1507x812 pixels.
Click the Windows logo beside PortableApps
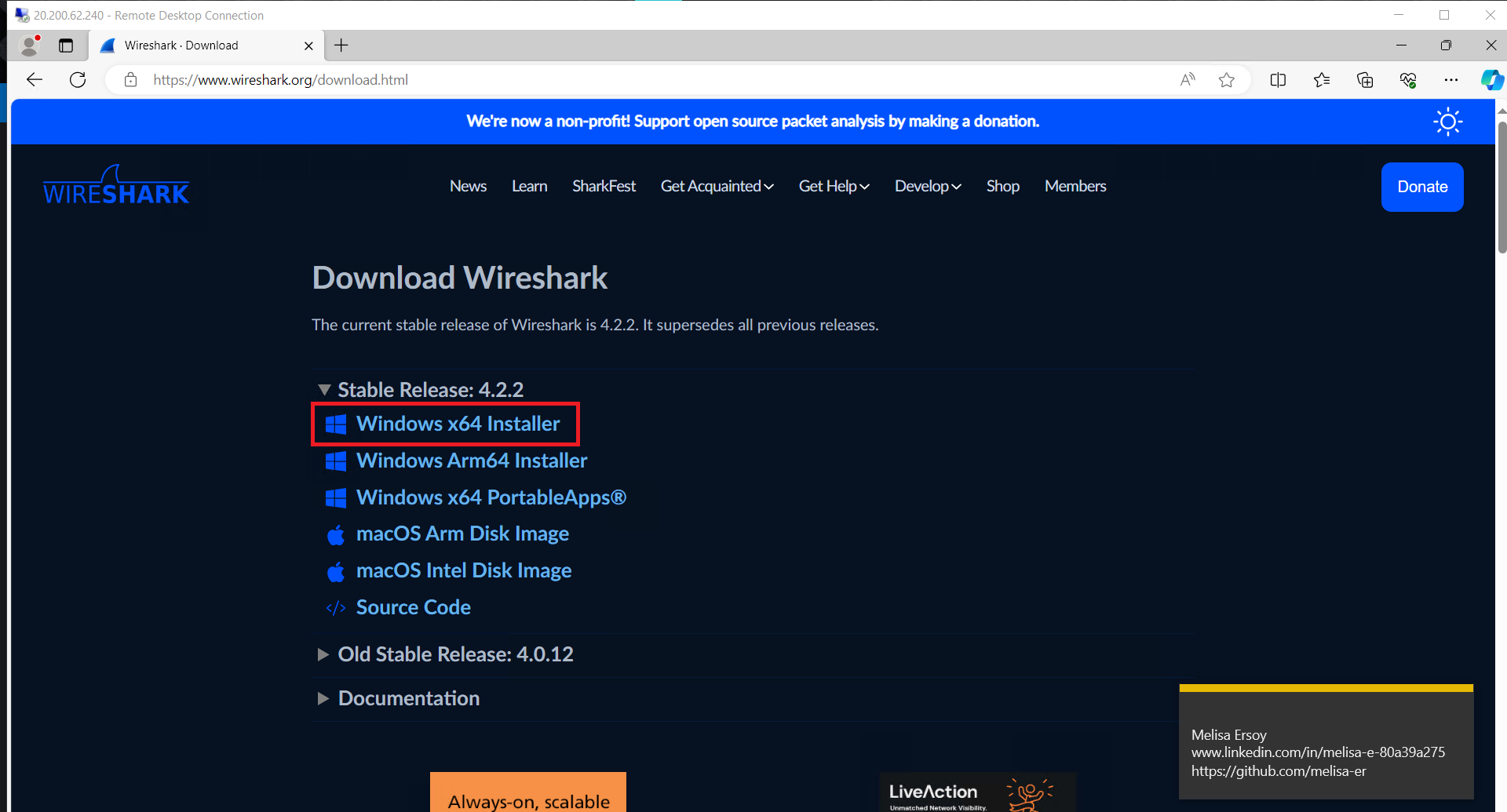point(336,498)
